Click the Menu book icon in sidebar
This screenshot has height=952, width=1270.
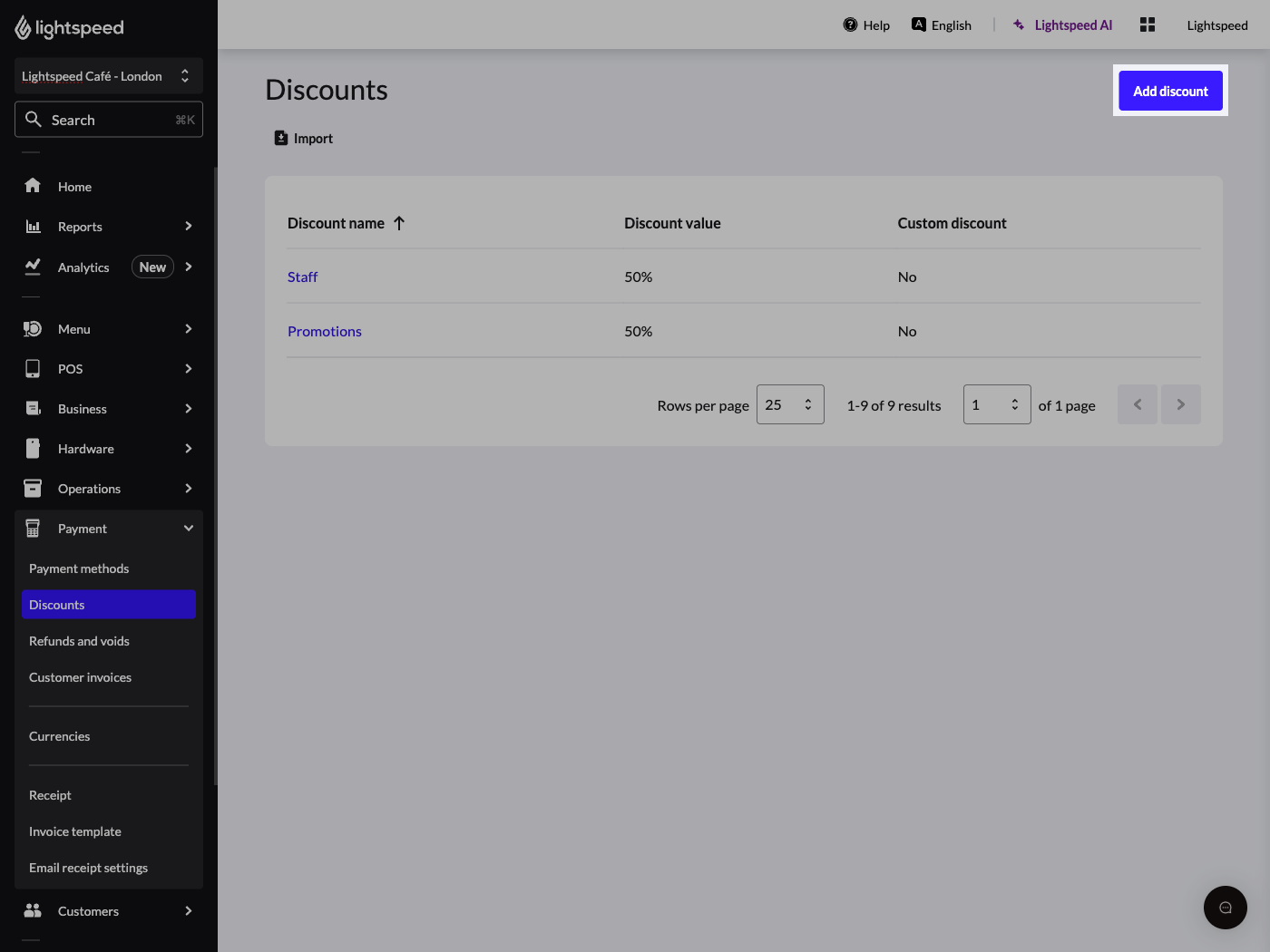pos(33,328)
